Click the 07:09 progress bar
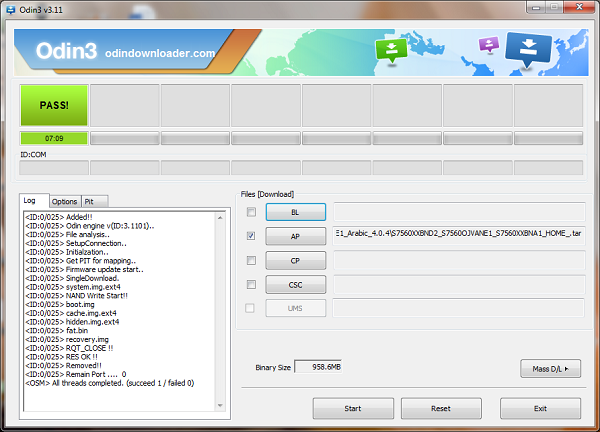 point(54,138)
